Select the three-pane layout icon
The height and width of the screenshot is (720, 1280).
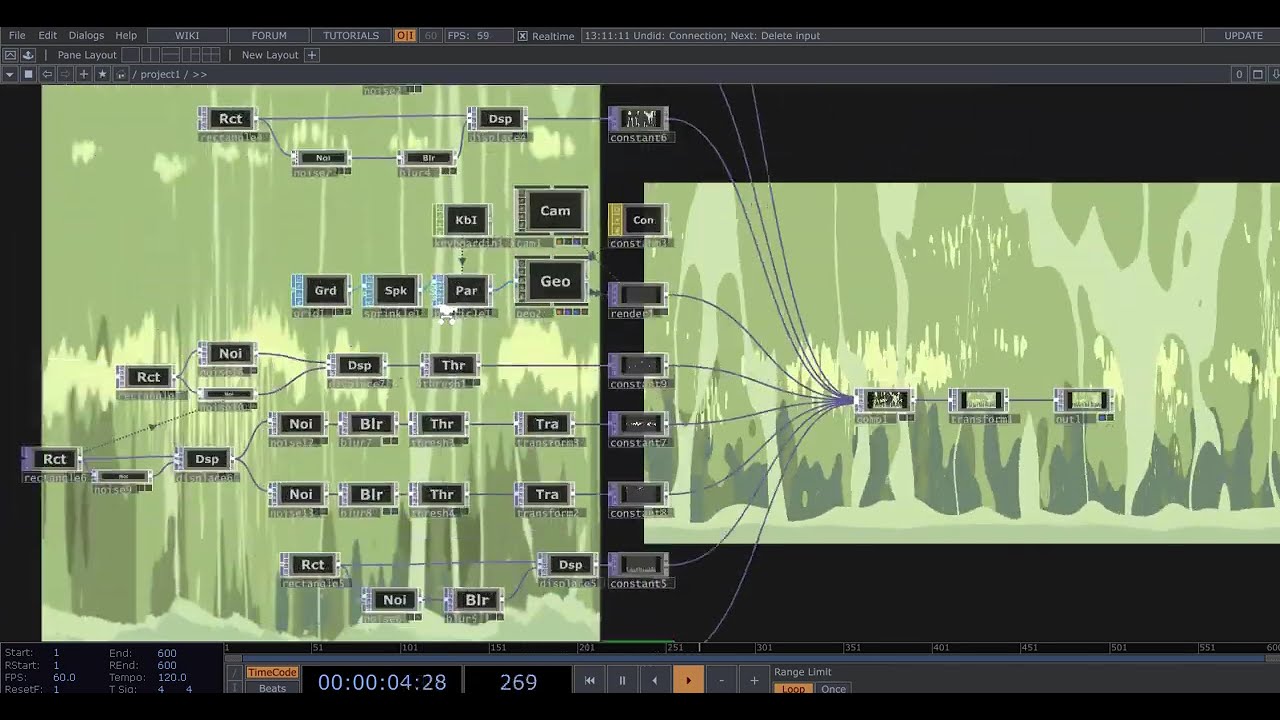click(191, 55)
